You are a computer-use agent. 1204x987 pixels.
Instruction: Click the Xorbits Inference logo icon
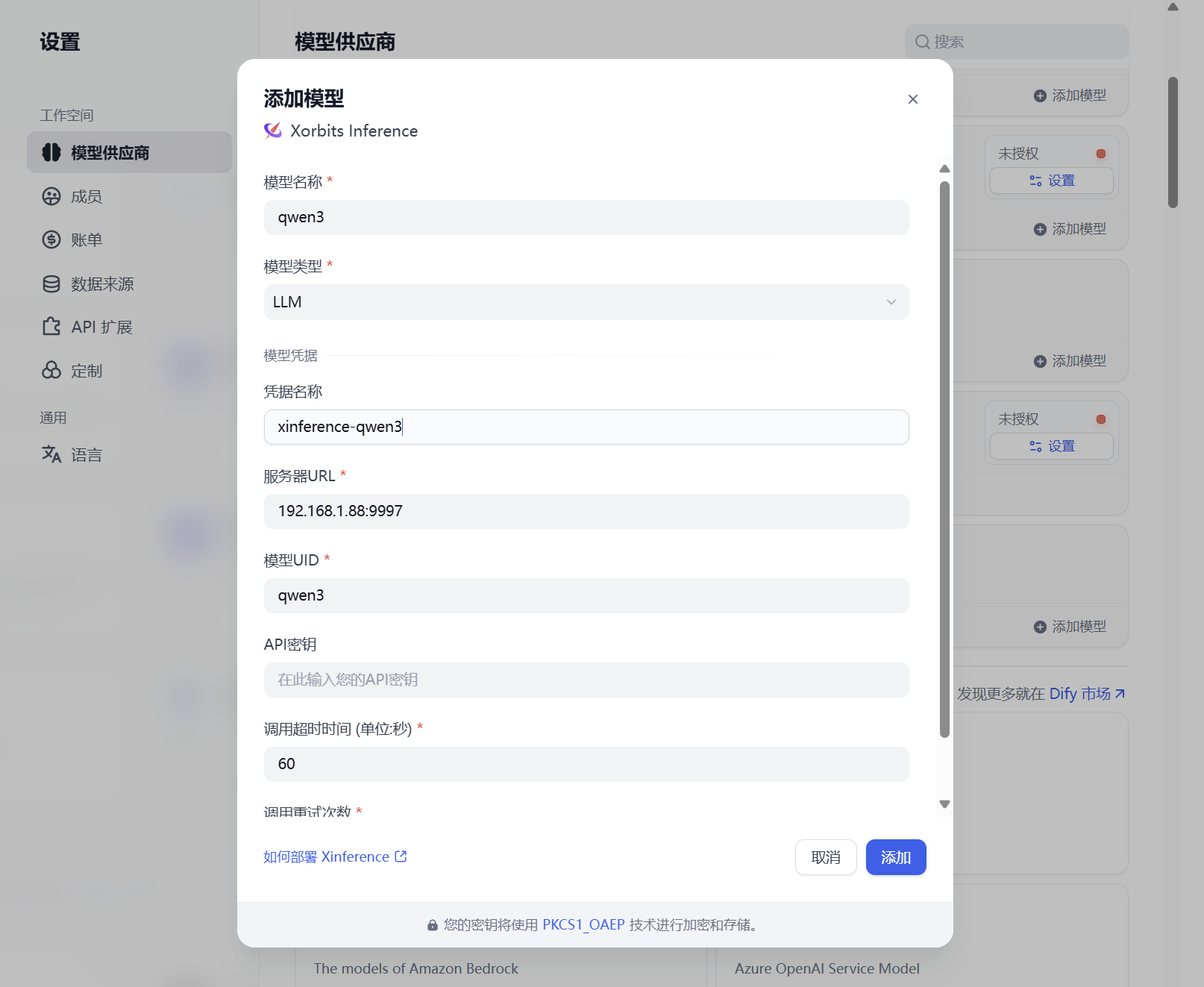point(273,131)
